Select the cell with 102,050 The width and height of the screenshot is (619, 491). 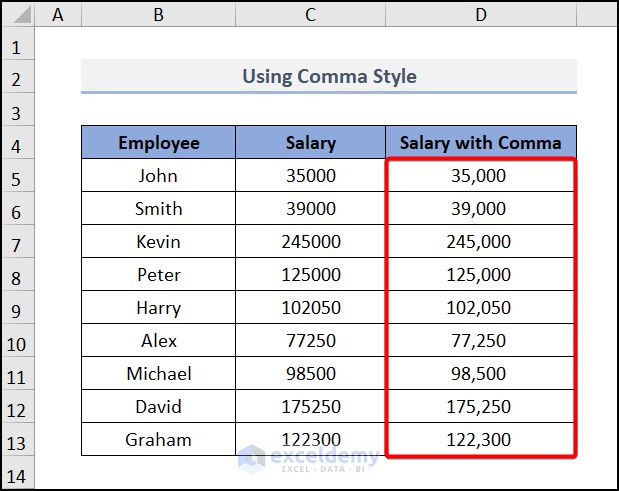click(x=481, y=308)
